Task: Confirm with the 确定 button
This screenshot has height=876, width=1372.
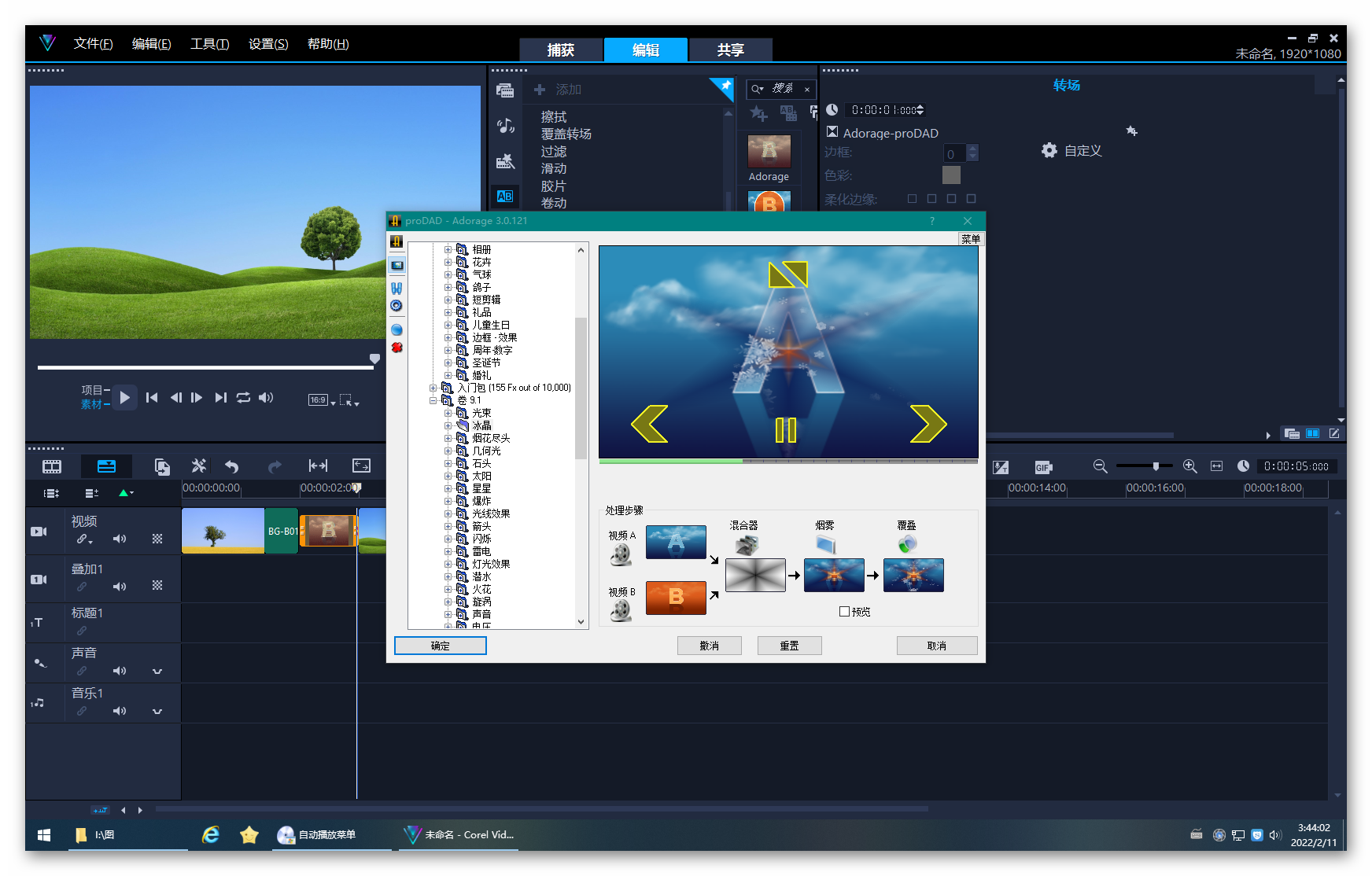Action: click(441, 646)
